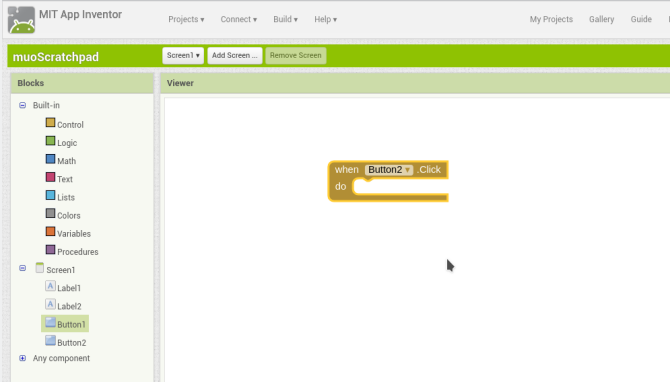Collapse the Screen1 component tree

pyautogui.click(x=23, y=268)
